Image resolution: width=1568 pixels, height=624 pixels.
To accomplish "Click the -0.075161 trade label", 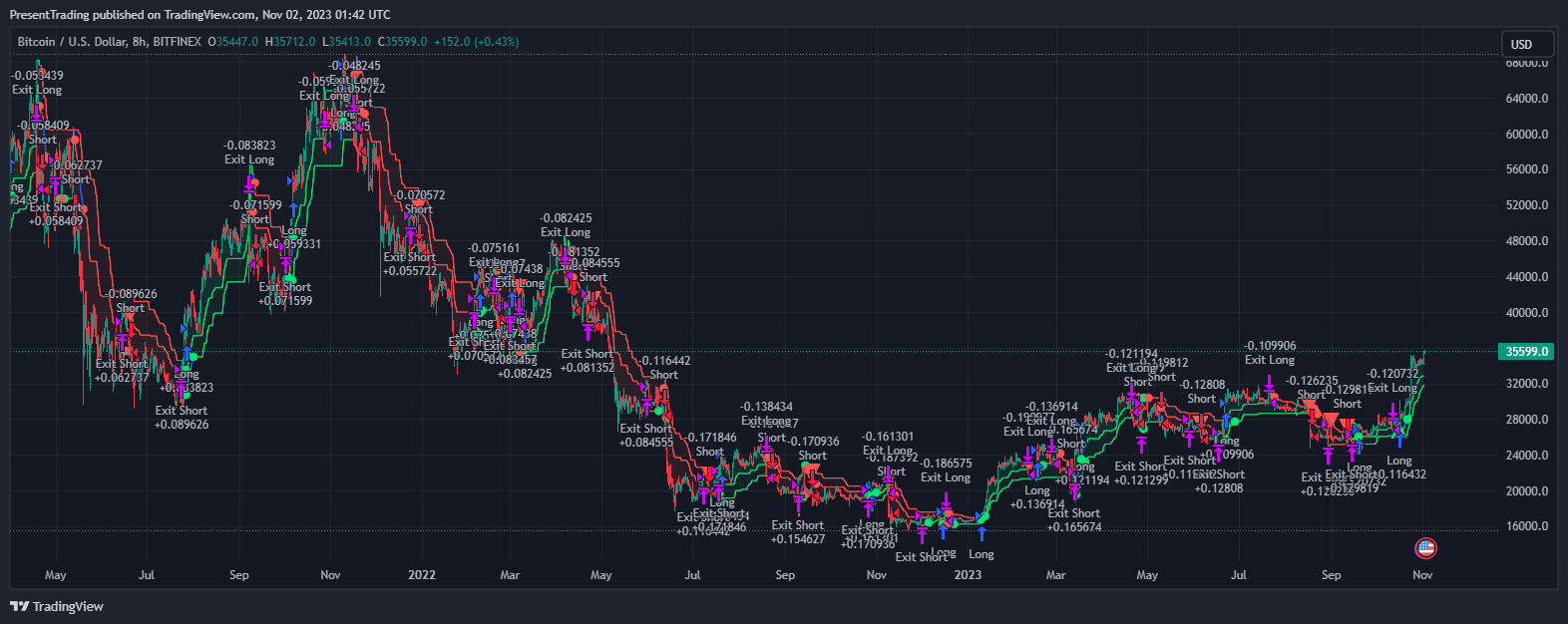I will coord(494,248).
